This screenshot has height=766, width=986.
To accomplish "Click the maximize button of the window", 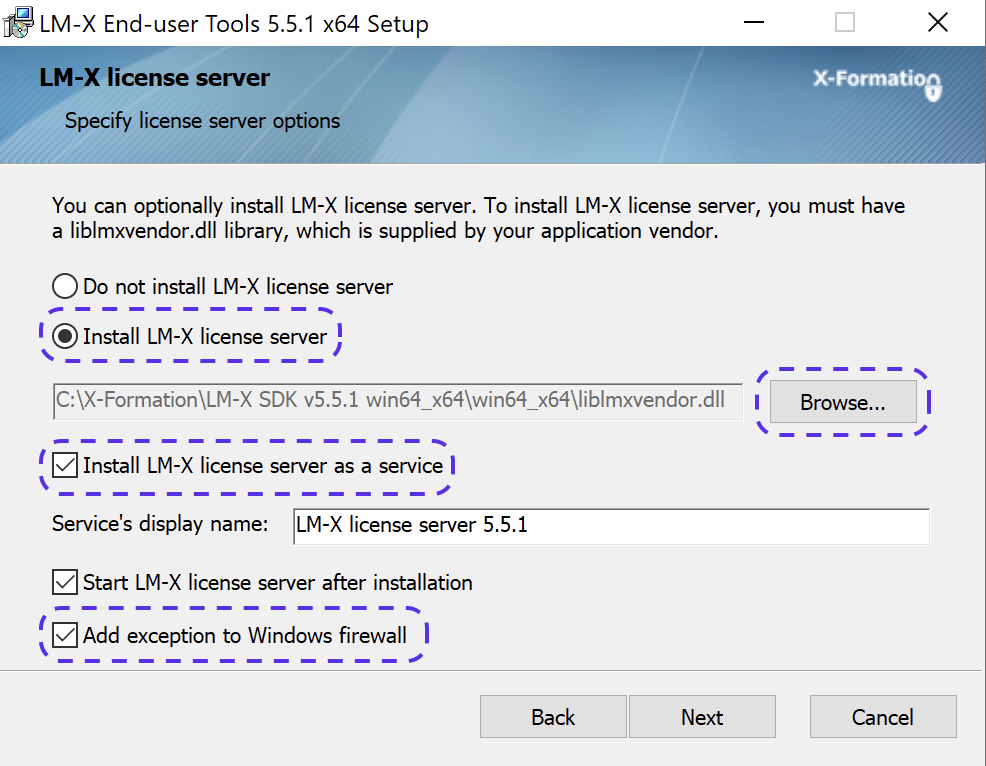I will point(845,22).
